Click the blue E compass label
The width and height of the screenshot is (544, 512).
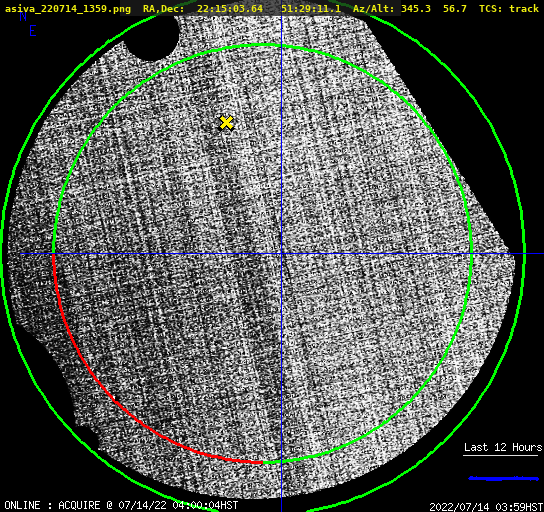click(33, 32)
